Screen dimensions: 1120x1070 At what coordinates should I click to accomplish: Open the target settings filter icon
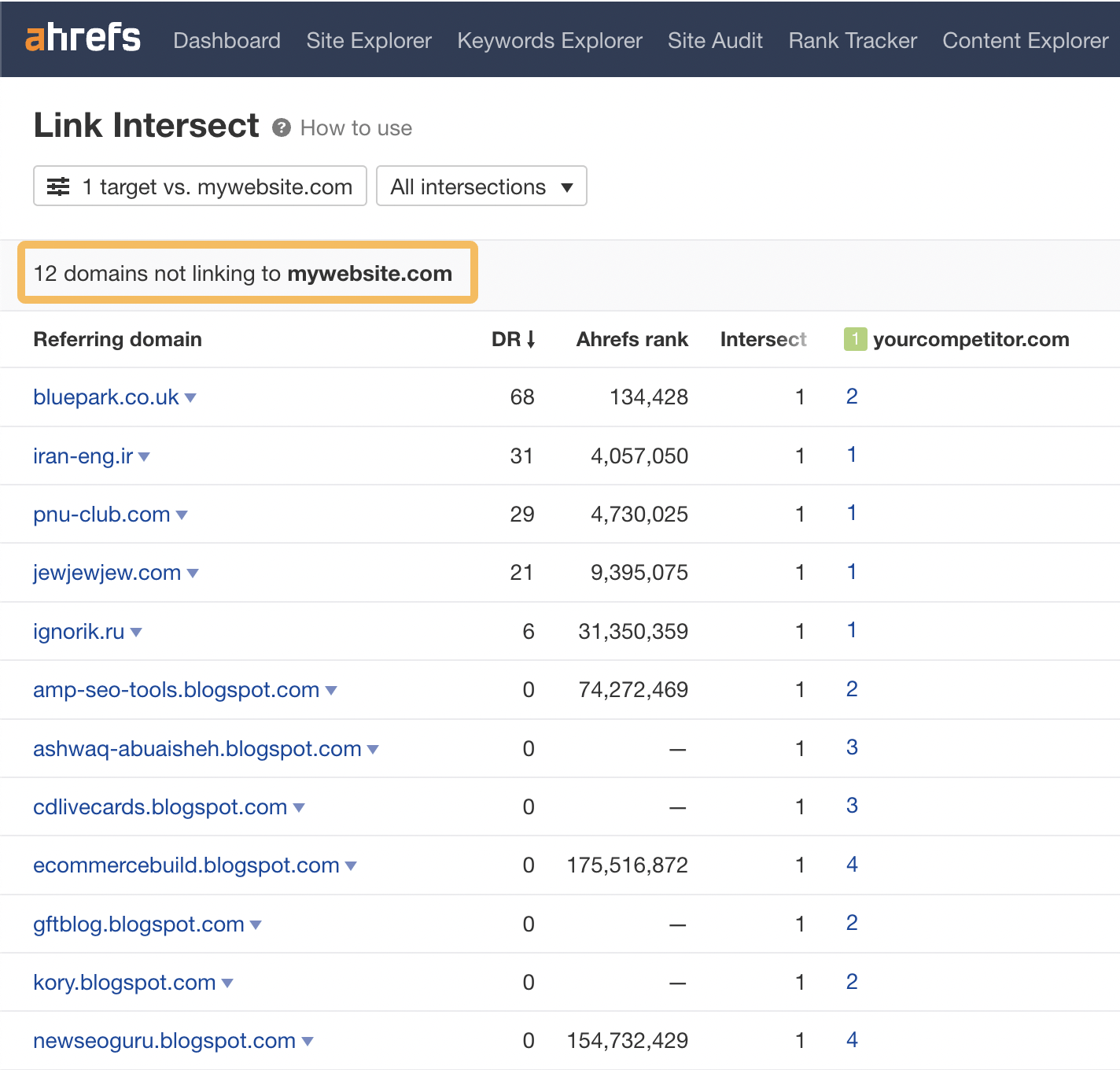(57, 186)
